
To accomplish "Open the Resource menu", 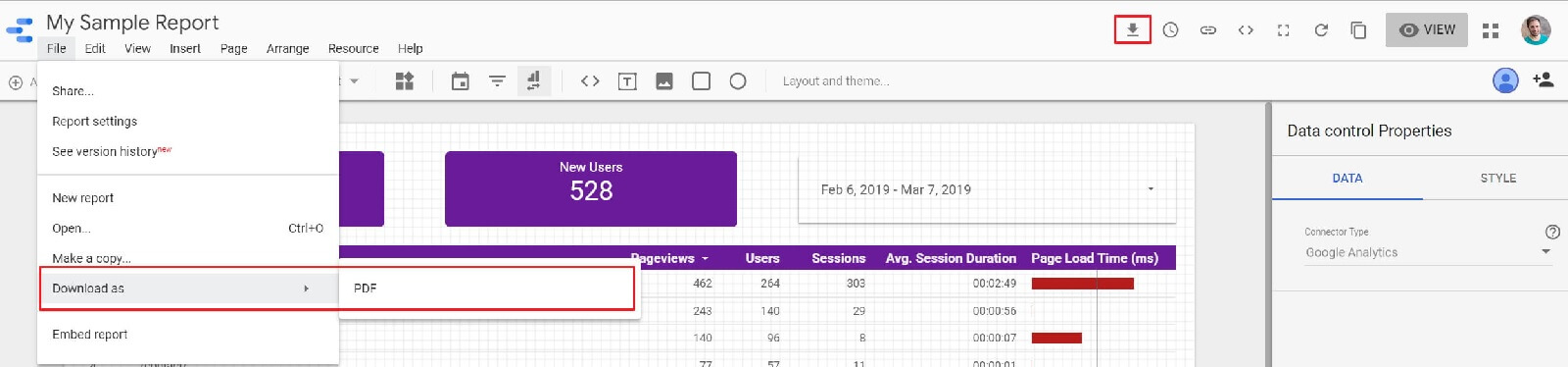I will [354, 48].
